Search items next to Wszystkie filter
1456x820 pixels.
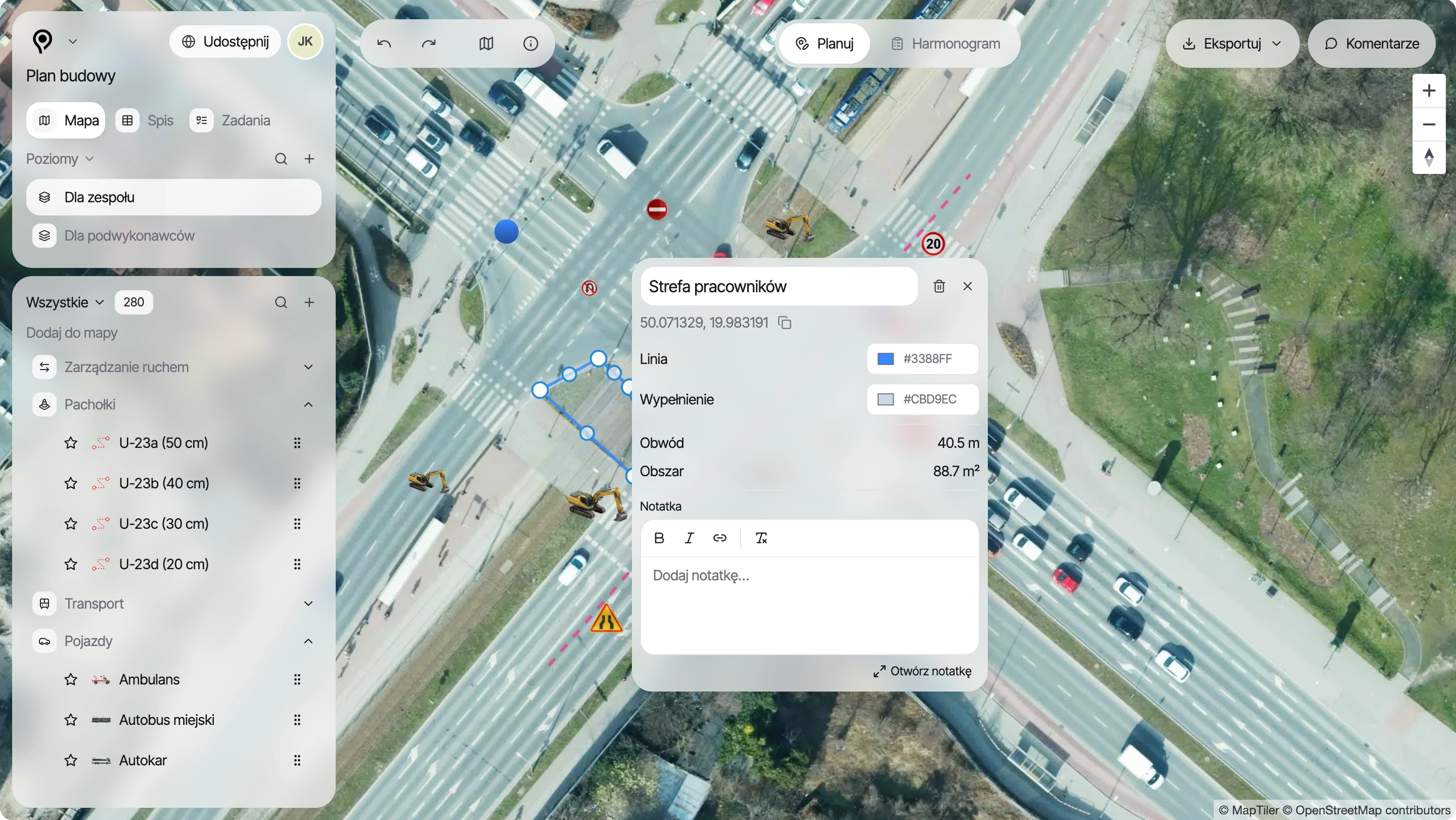pyautogui.click(x=281, y=303)
